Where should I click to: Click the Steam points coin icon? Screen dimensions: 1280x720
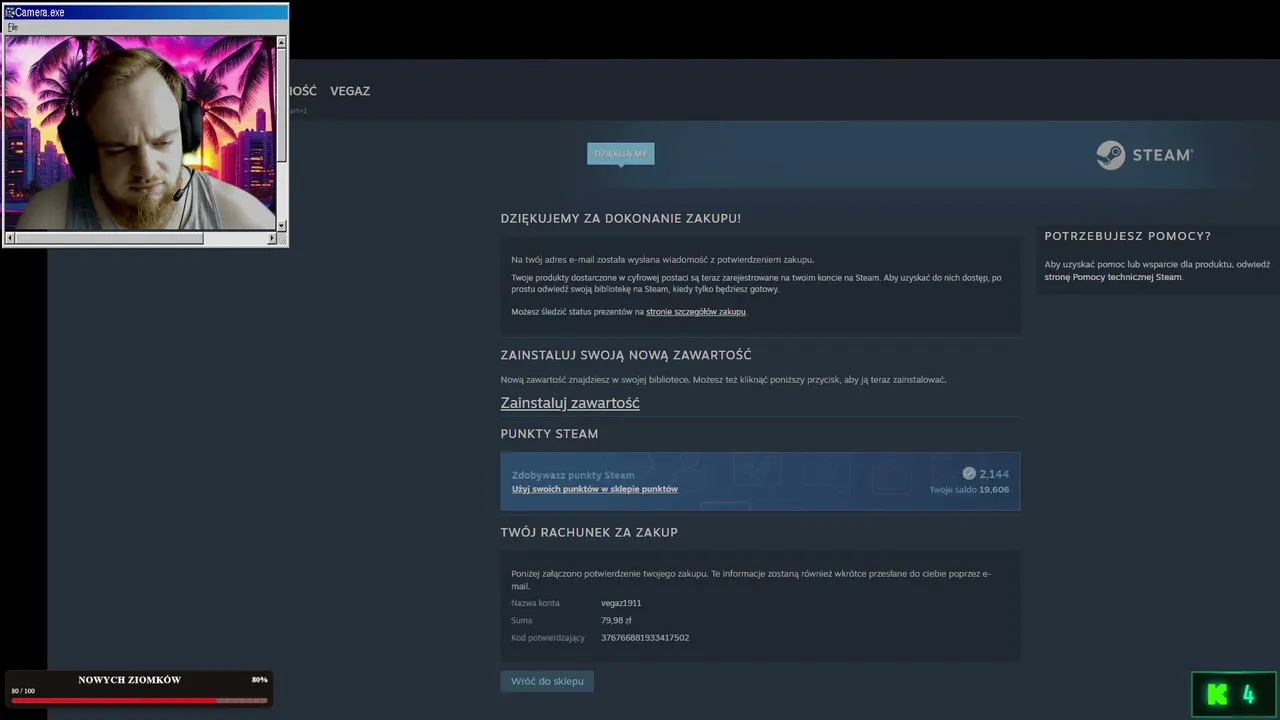[969, 473]
